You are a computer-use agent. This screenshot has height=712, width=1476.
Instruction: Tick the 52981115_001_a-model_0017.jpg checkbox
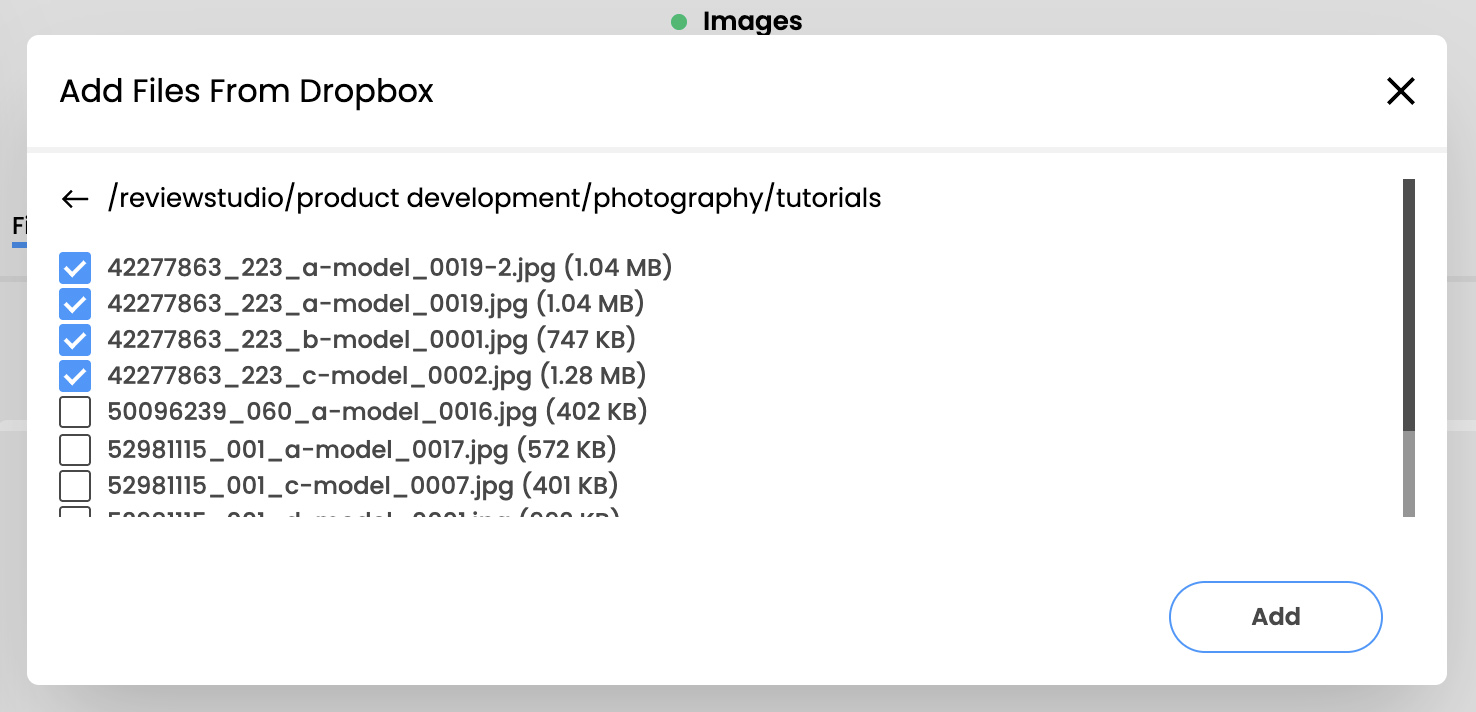coord(75,449)
